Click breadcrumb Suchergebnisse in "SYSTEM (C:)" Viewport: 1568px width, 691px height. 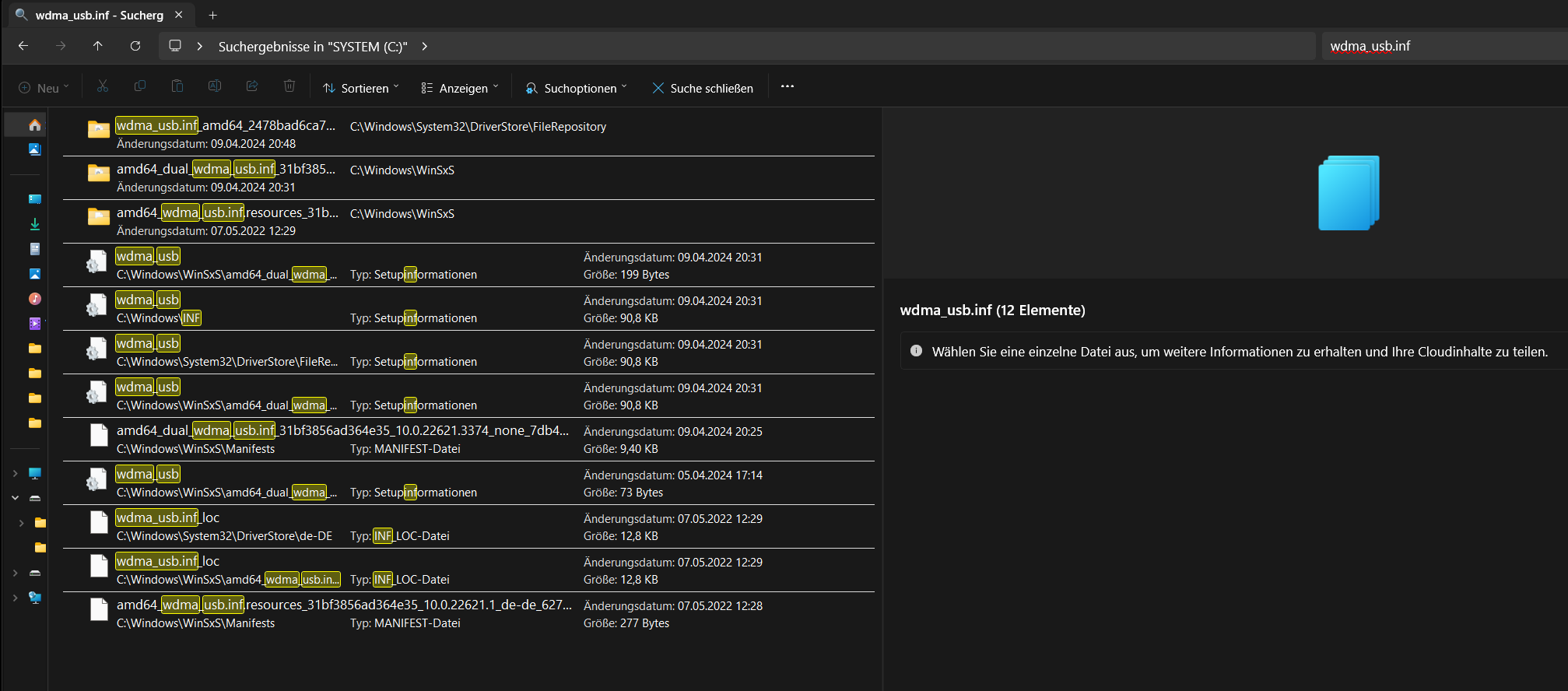click(x=313, y=47)
